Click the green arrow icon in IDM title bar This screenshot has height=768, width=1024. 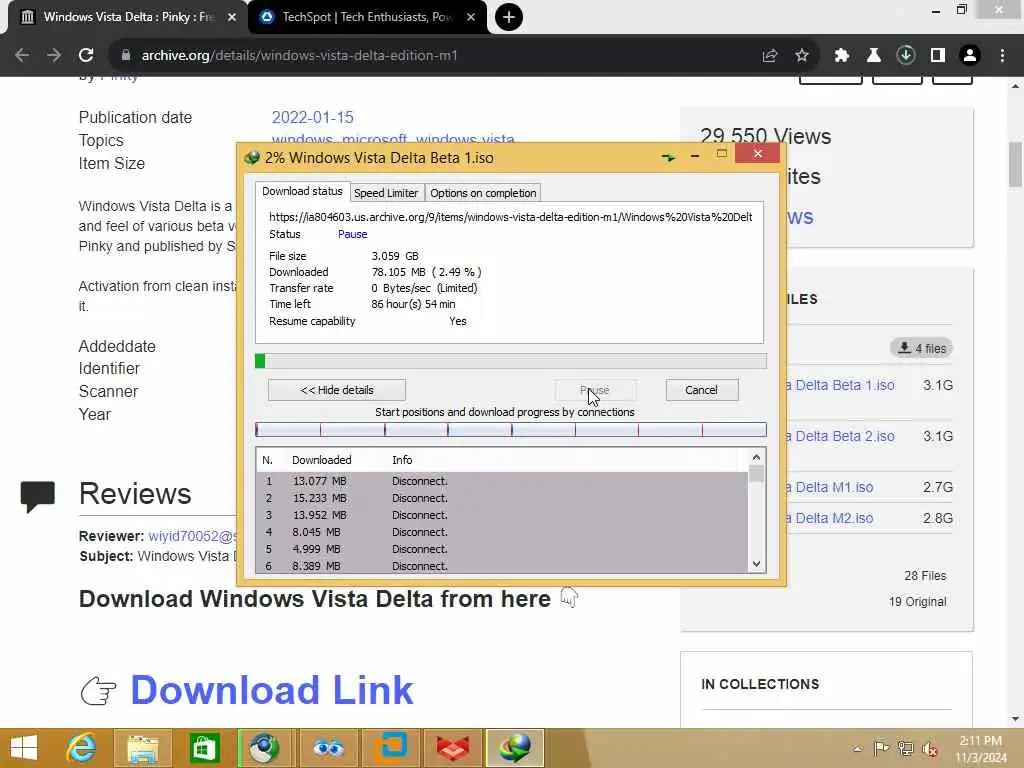click(x=668, y=157)
